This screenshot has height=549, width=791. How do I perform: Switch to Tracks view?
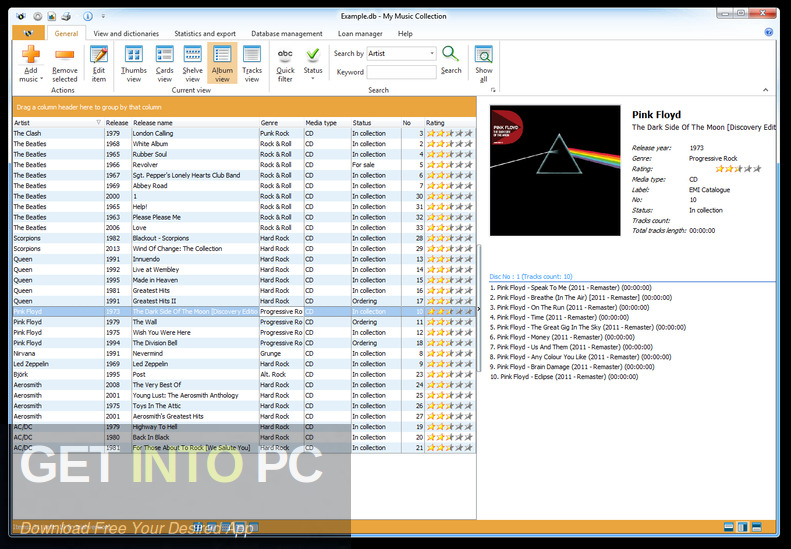pyautogui.click(x=252, y=64)
